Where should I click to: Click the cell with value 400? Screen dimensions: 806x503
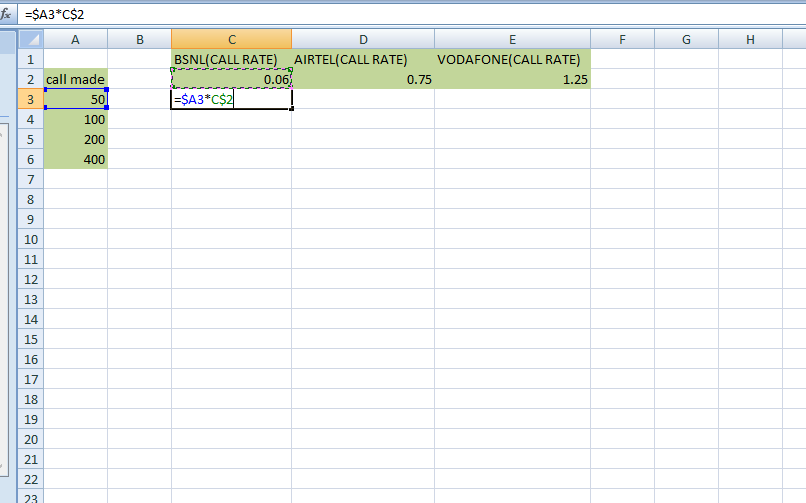(x=76, y=160)
